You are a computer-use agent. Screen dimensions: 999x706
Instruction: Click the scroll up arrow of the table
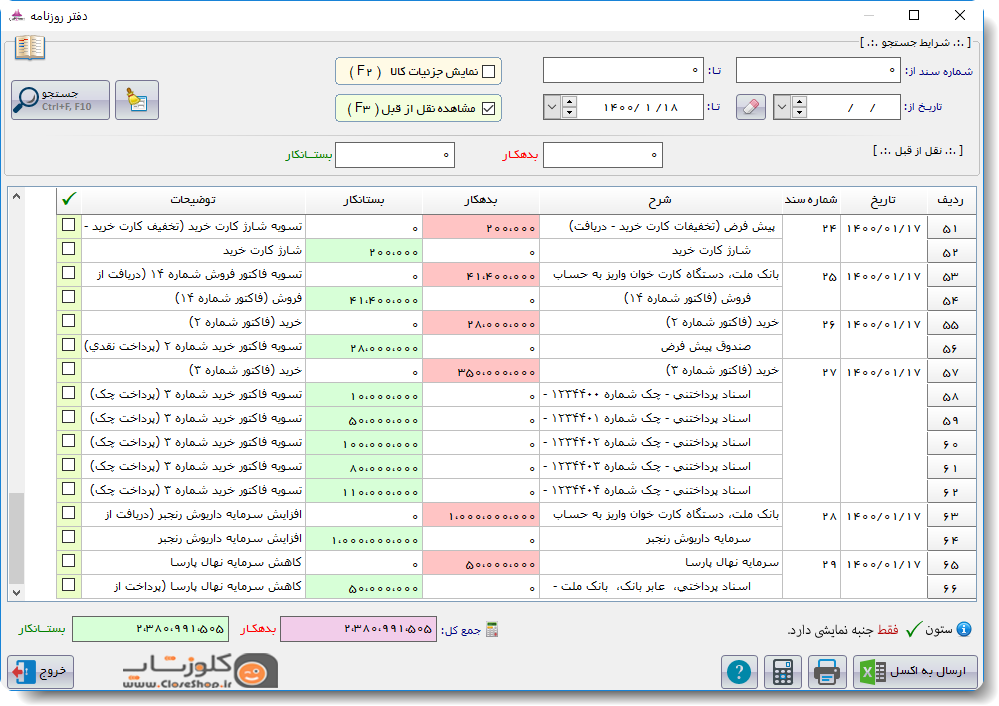[17, 196]
